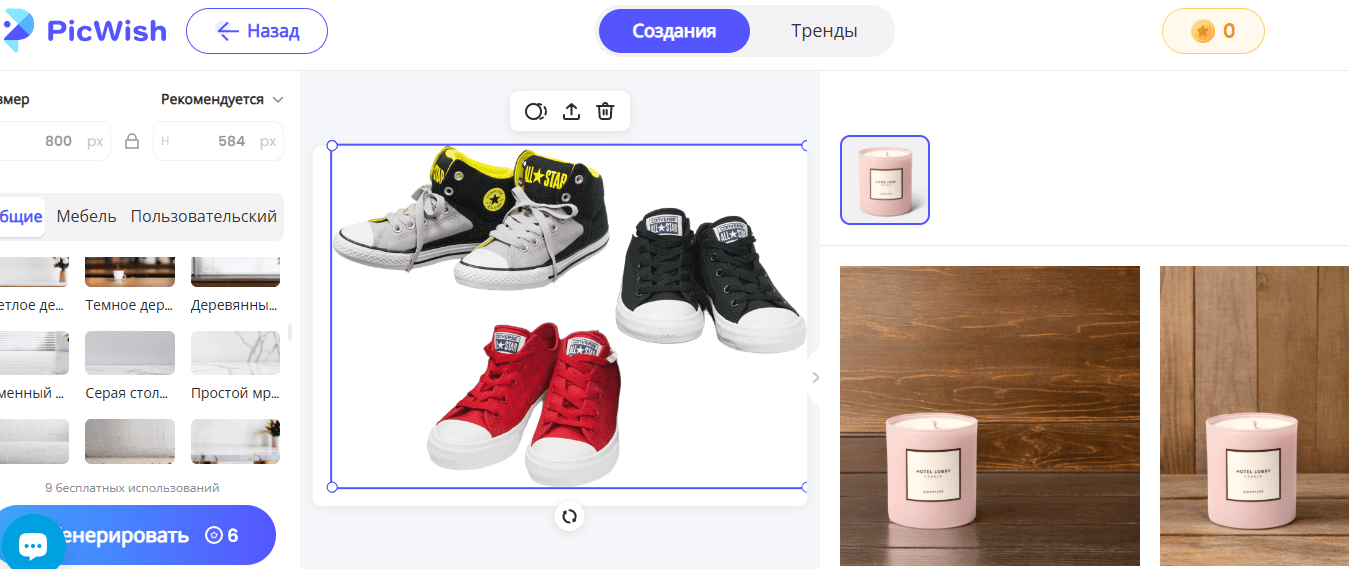Select the Создания tab
Screen dimensions: 1349x569
coord(674,31)
